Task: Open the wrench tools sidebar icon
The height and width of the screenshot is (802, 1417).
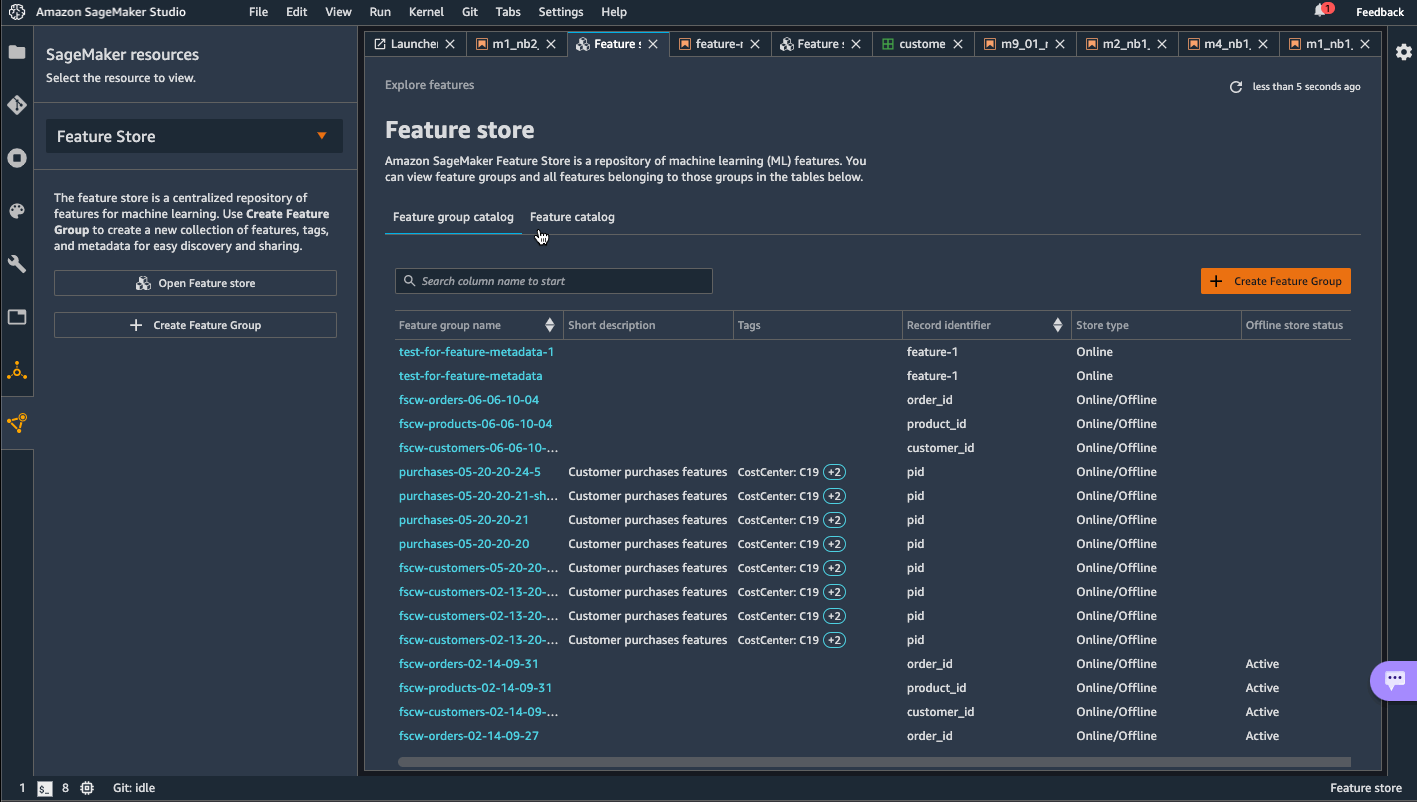Action: [x=17, y=264]
